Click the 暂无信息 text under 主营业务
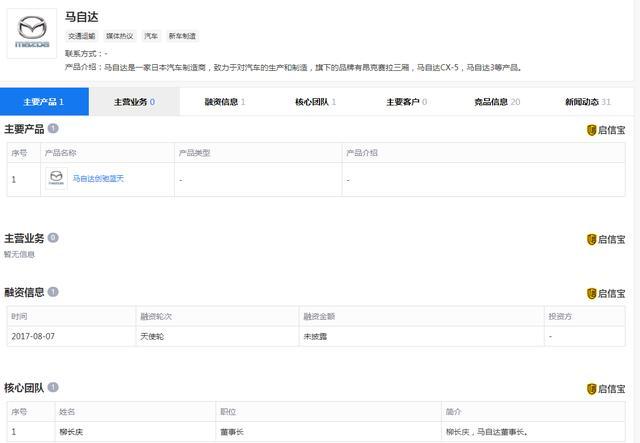This screenshot has width=640, height=443. (19, 254)
